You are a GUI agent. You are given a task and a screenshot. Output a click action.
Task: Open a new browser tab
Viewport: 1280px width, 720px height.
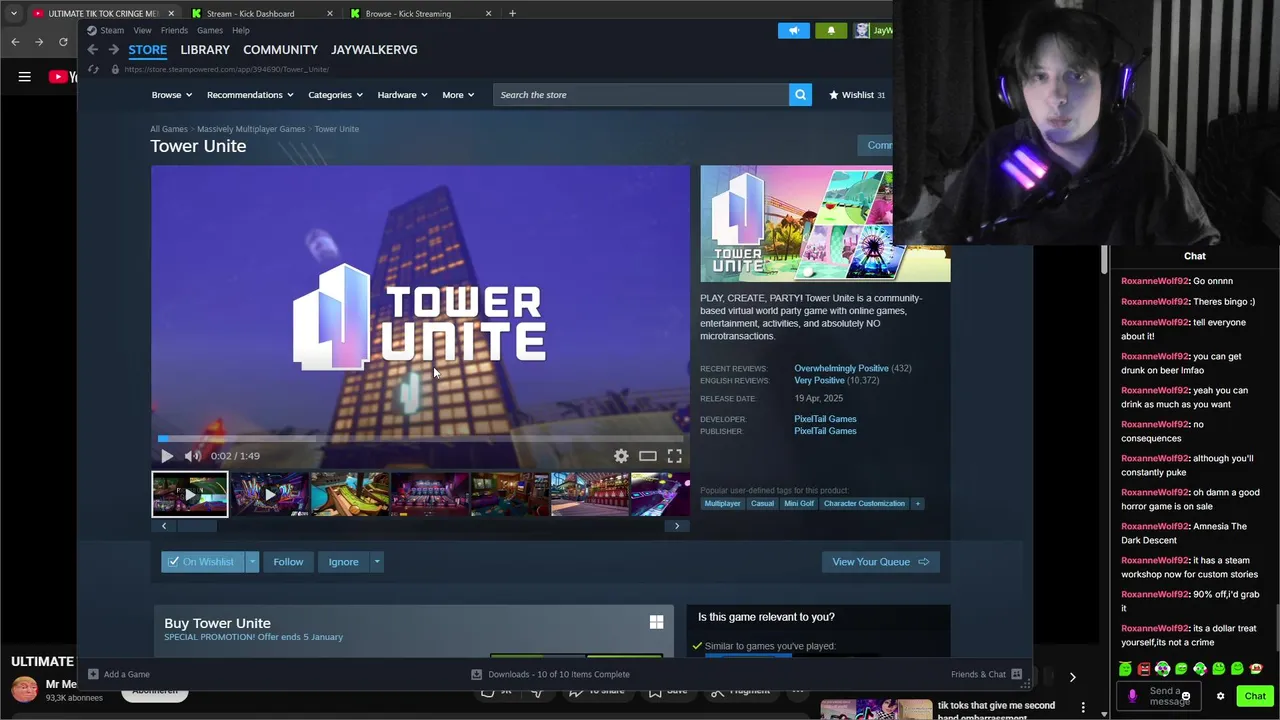512,13
